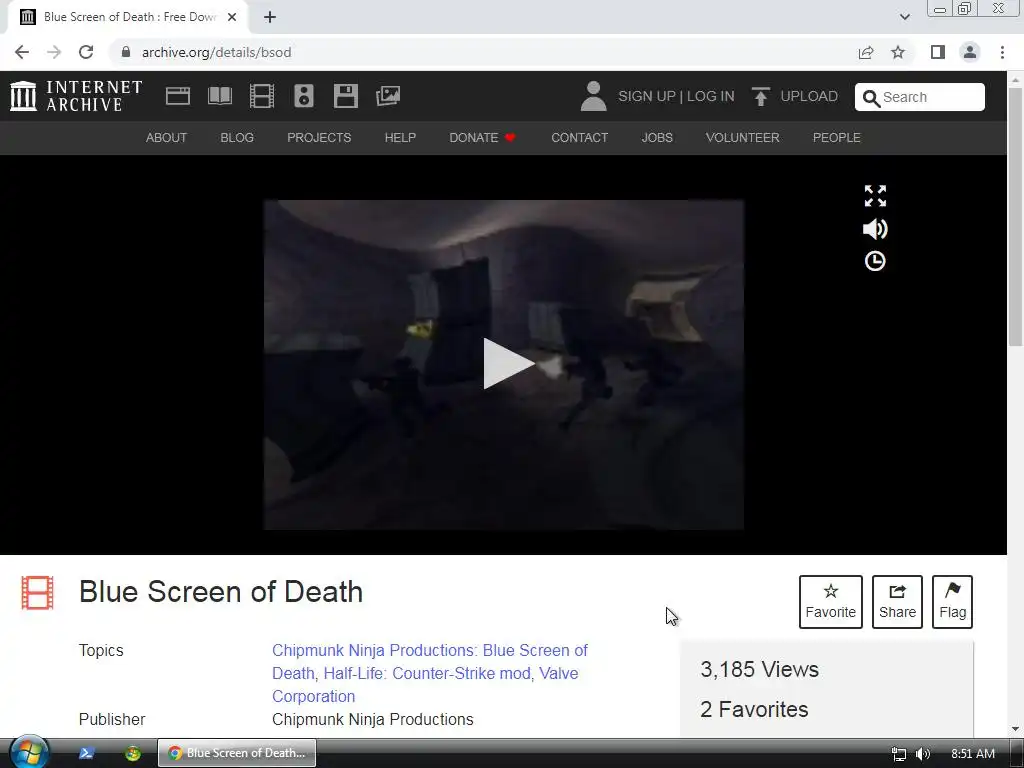Viewport: 1024px width, 768px height.
Task: Click the Share button
Action: coord(897,602)
